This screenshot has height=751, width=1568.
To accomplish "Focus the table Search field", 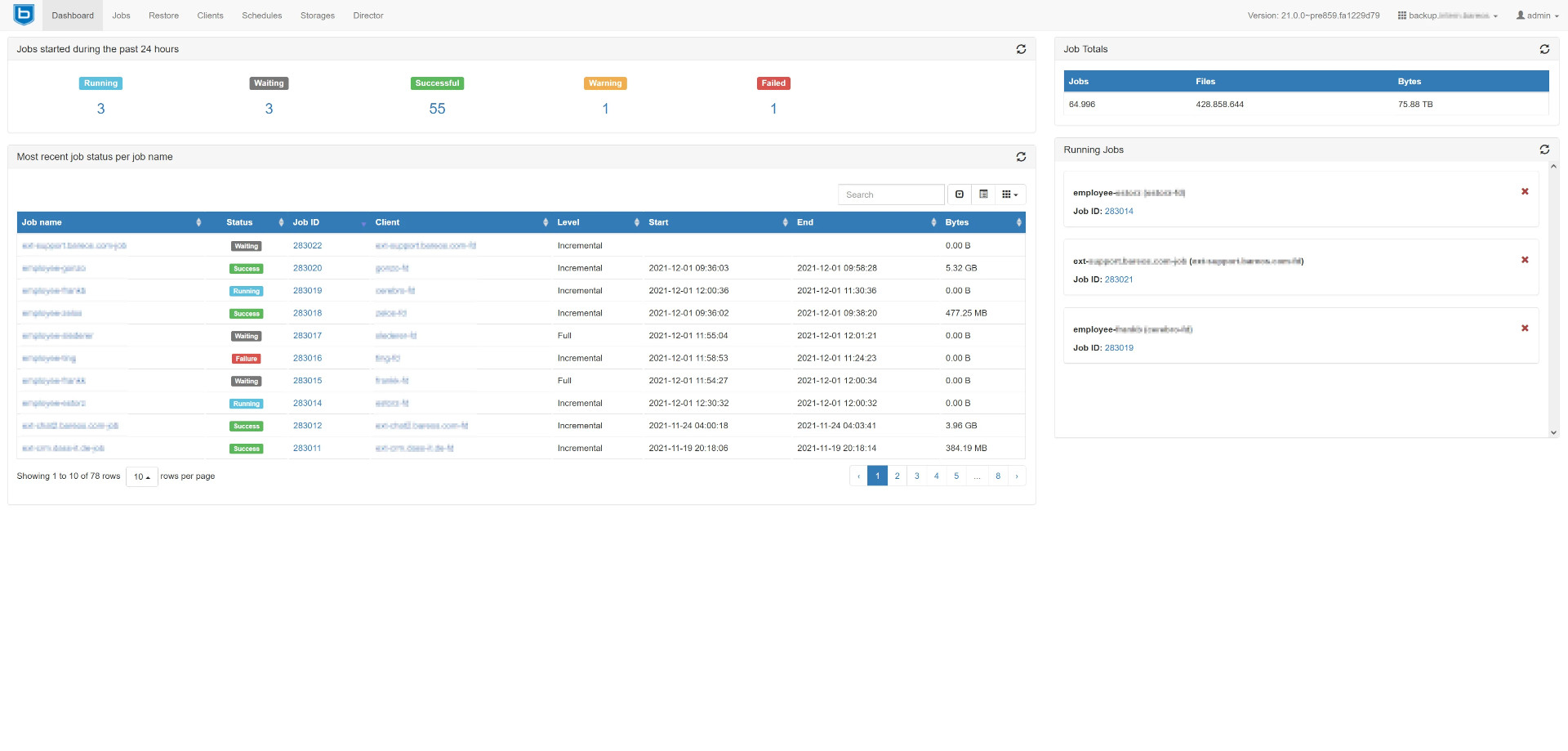I will [x=891, y=194].
